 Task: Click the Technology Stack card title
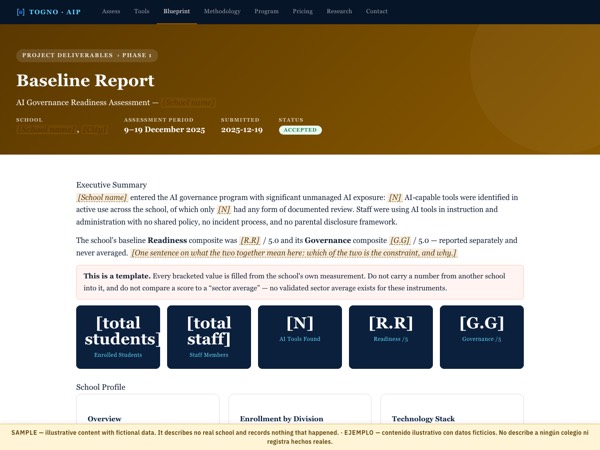pos(423,419)
